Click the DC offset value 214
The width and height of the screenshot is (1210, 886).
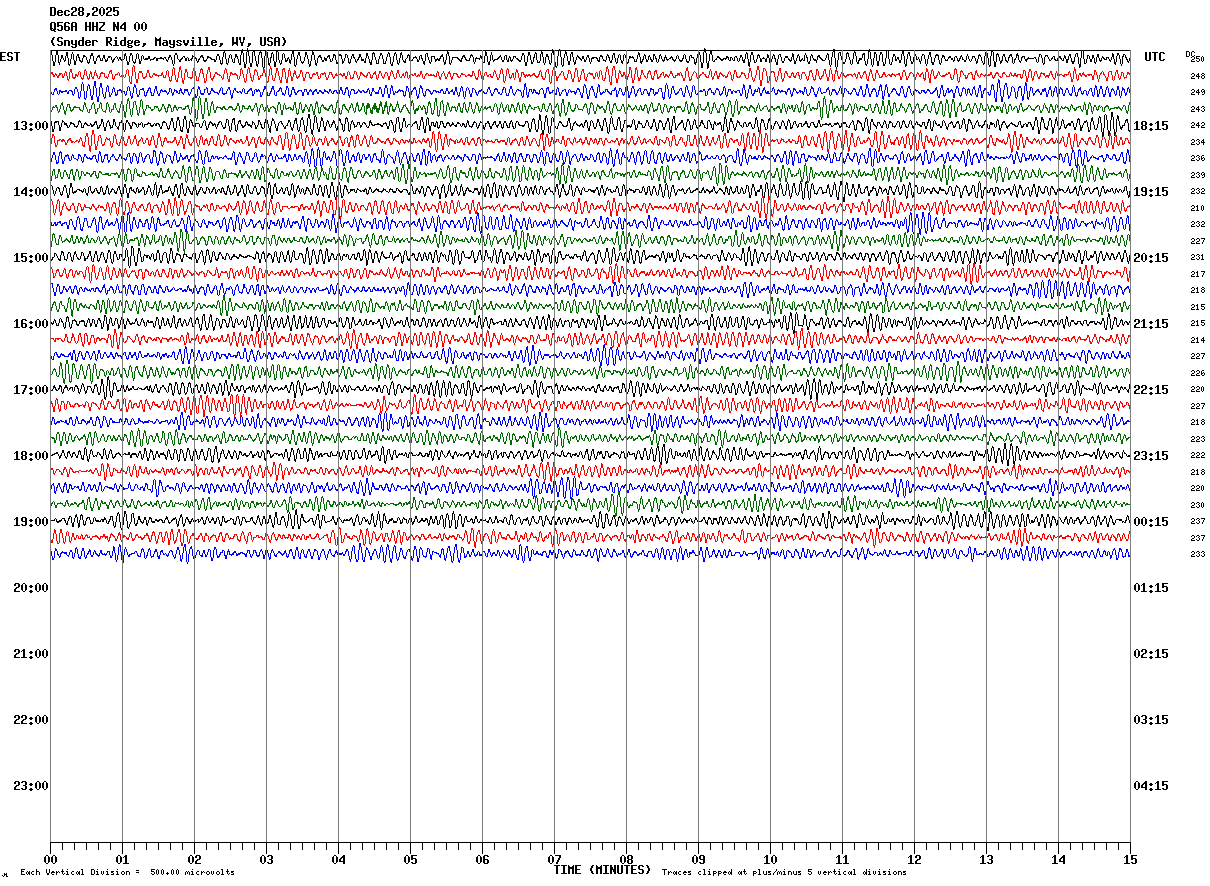click(1197, 340)
